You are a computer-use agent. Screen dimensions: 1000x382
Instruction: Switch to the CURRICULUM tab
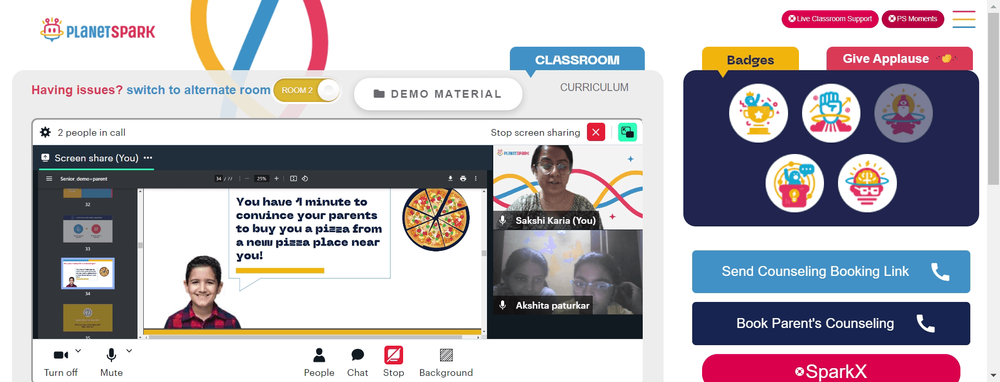point(594,87)
